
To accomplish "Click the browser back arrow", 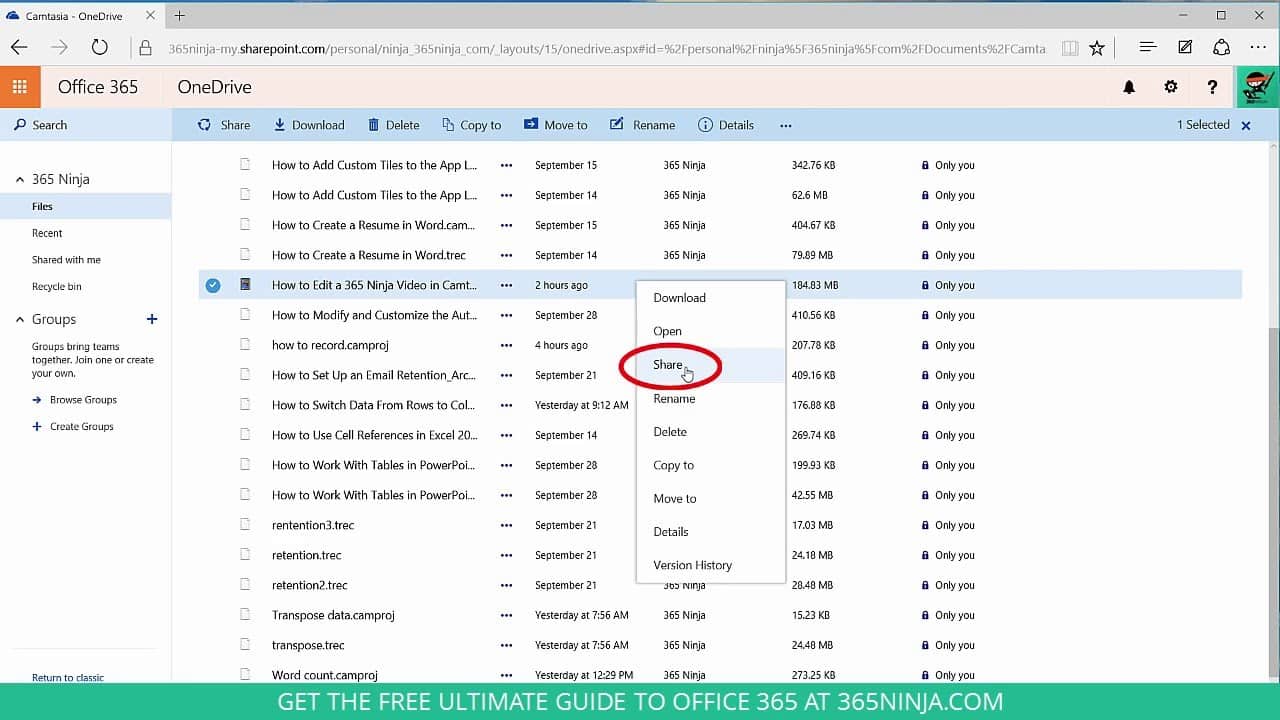I will [x=19, y=47].
